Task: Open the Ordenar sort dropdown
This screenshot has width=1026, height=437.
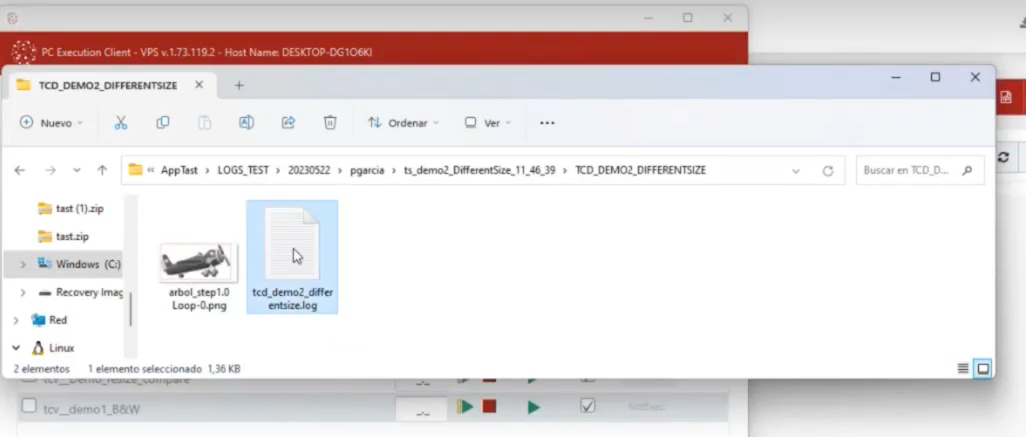Action: click(x=403, y=123)
